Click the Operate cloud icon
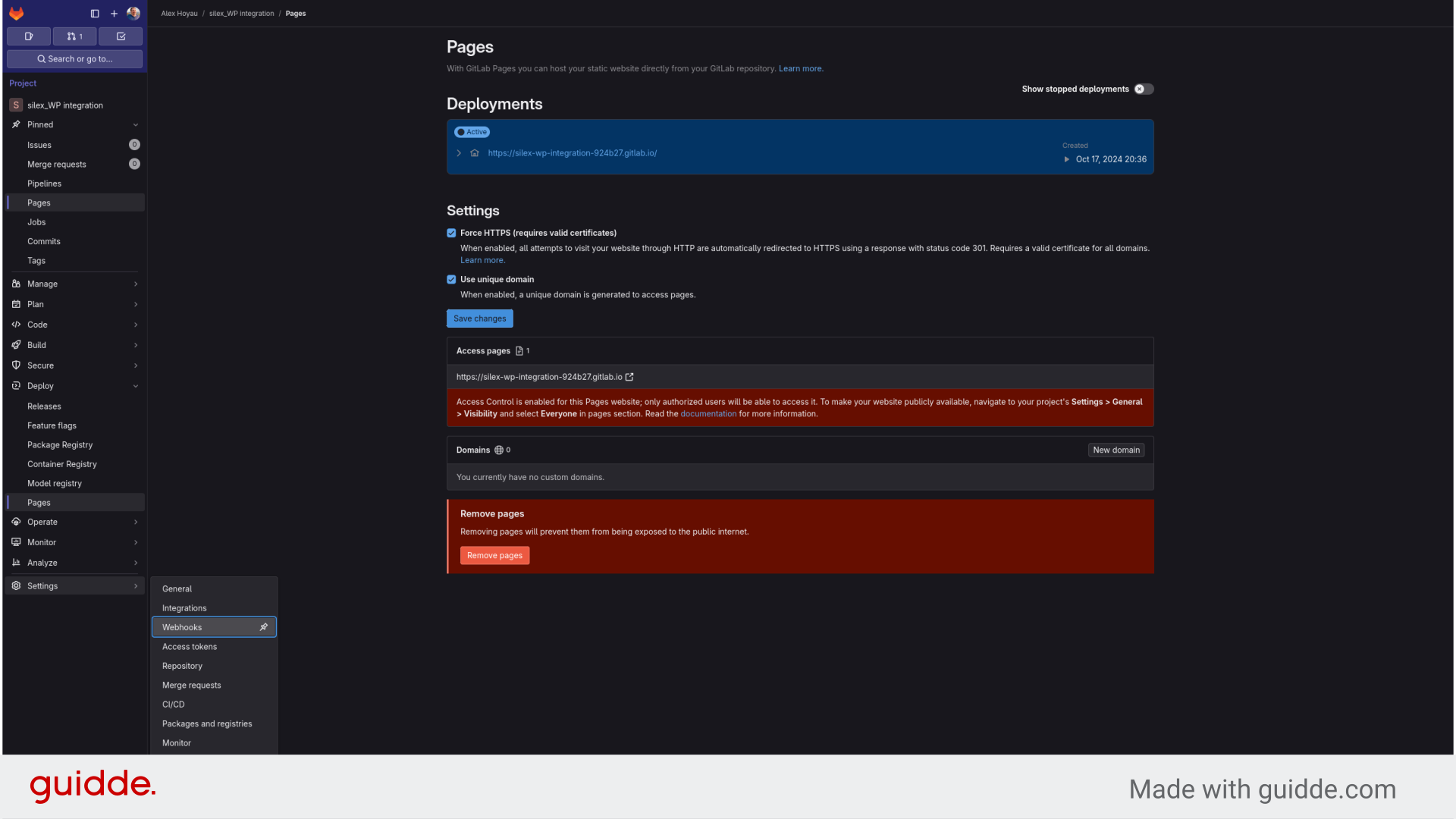This screenshot has height=819, width=1456. [16, 522]
